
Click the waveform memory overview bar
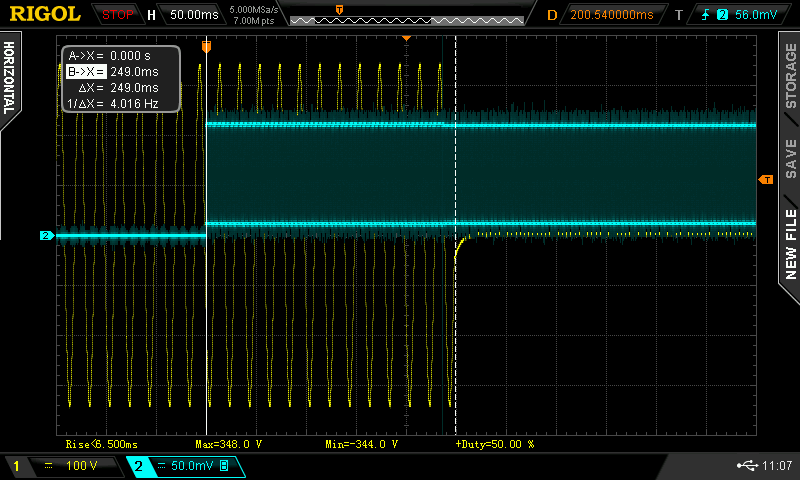click(407, 20)
